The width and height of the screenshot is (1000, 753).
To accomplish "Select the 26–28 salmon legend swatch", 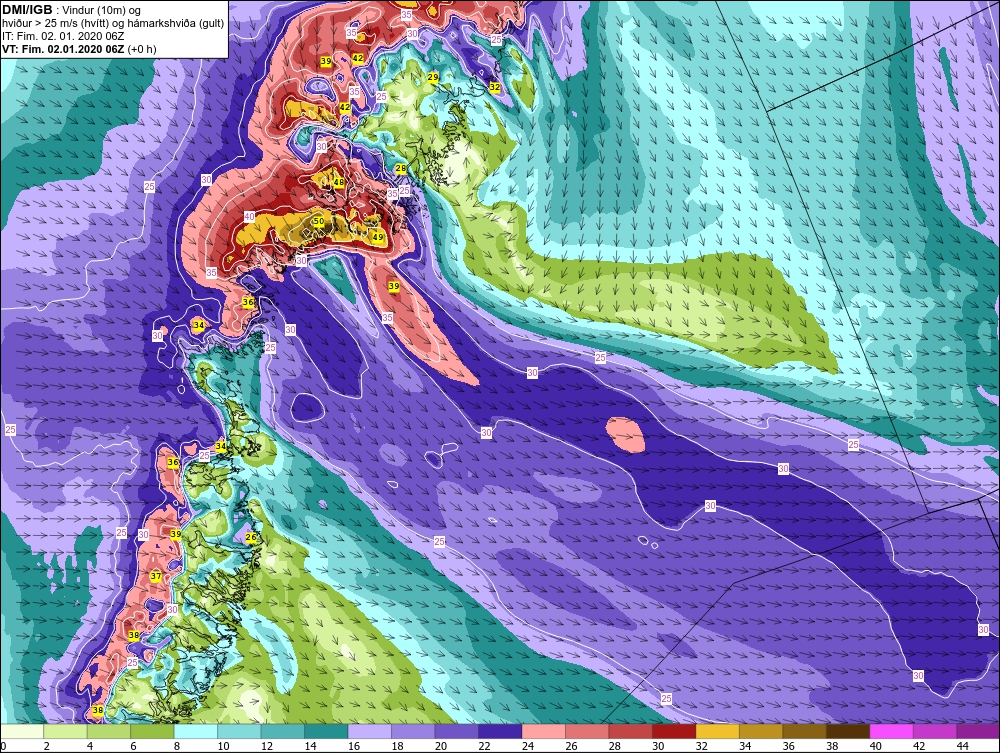I will (587, 731).
